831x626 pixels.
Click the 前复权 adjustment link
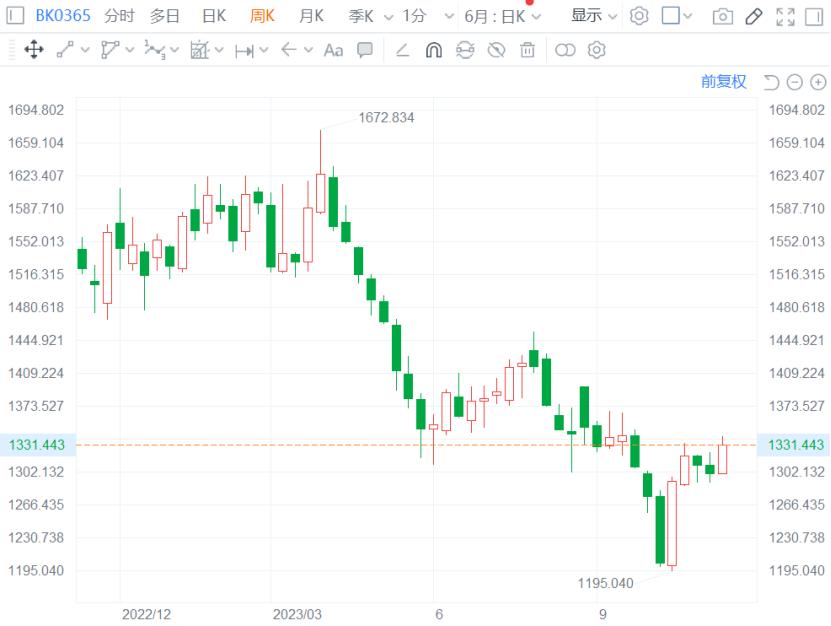click(x=723, y=82)
